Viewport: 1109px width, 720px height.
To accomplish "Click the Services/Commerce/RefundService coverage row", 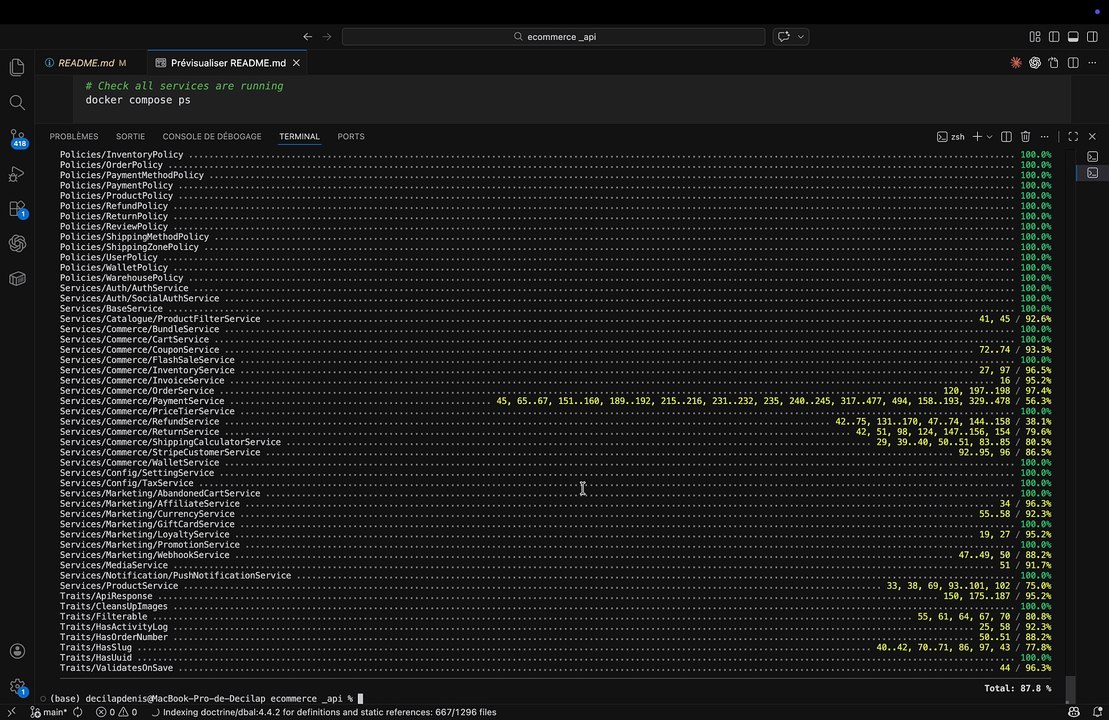I will 555,422.
